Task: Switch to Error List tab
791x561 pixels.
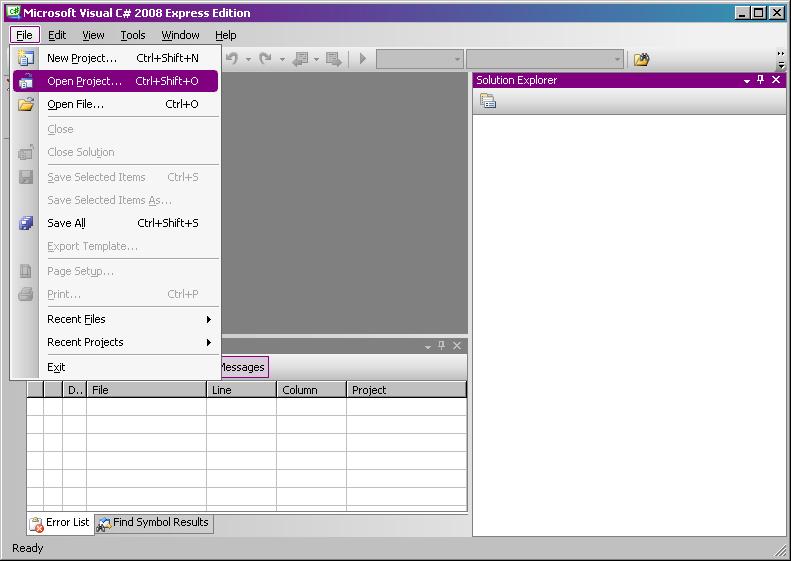Action: coord(60,523)
